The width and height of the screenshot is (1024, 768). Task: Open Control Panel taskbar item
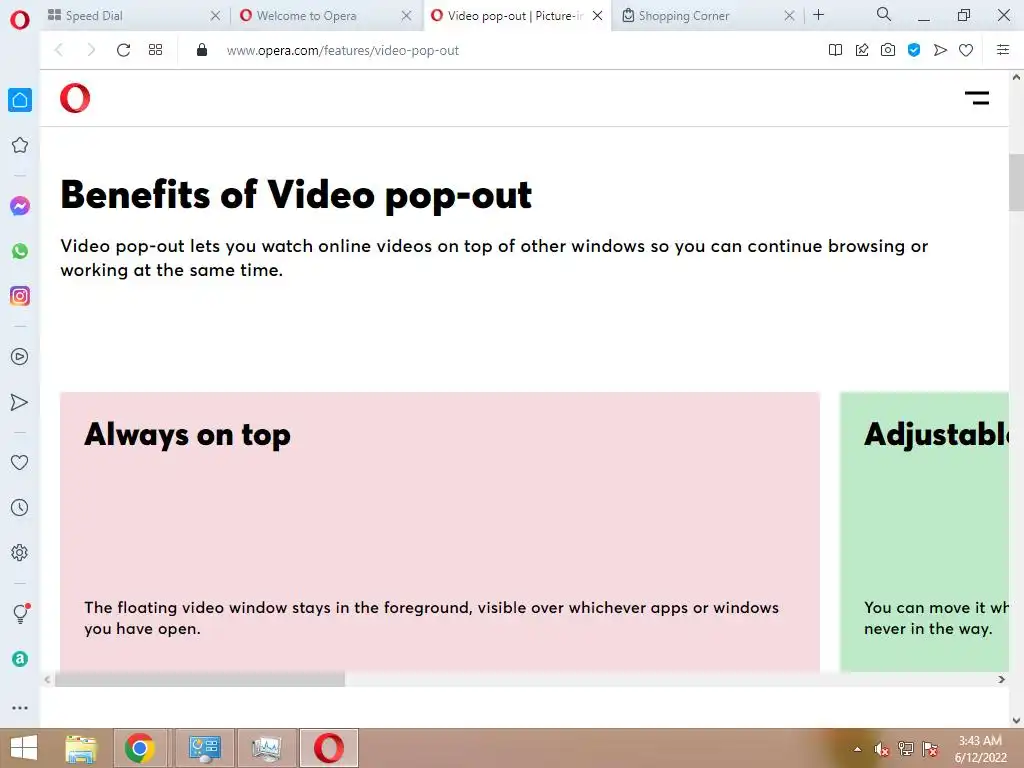(x=204, y=748)
